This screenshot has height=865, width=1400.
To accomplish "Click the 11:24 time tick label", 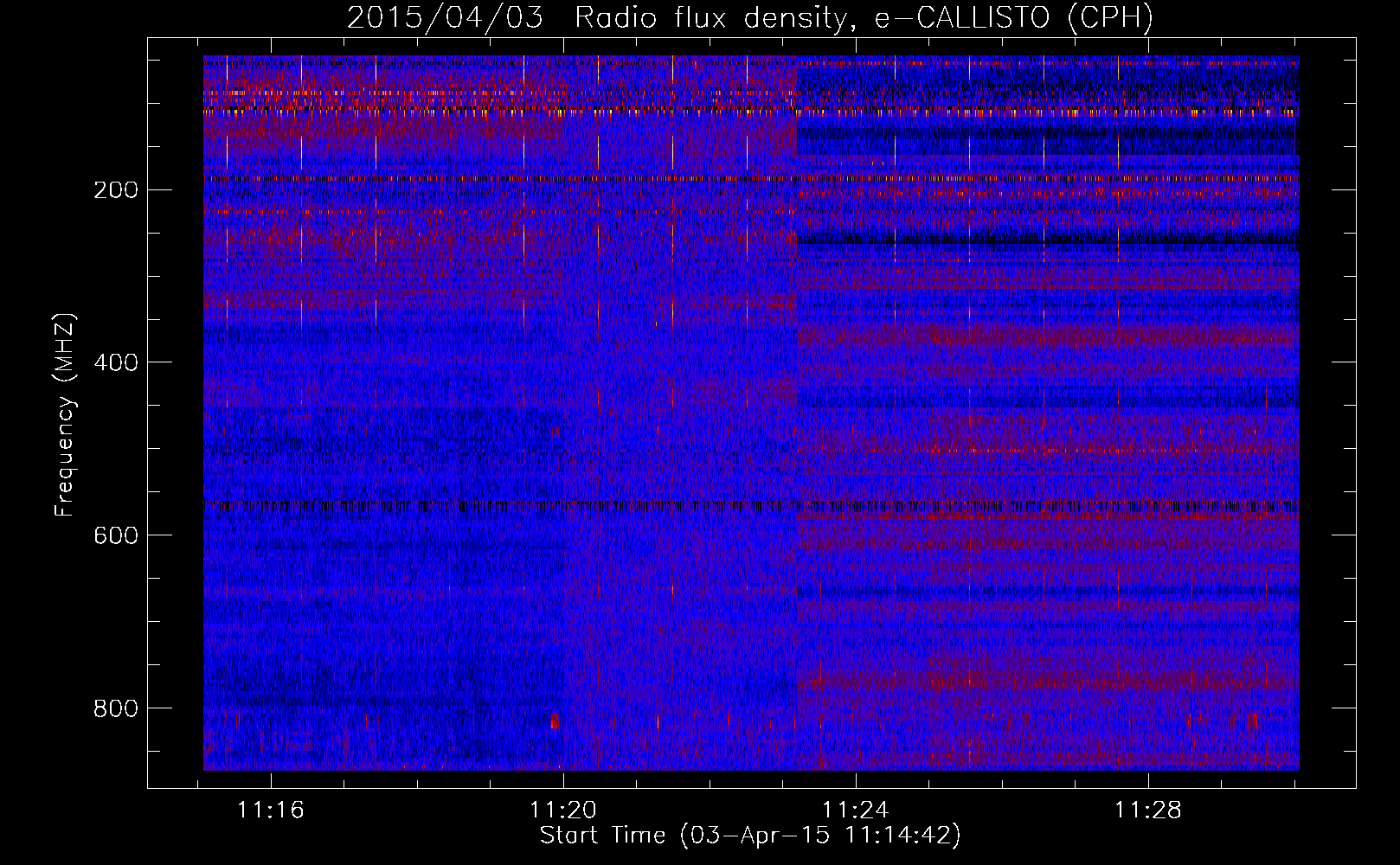I will point(855,811).
